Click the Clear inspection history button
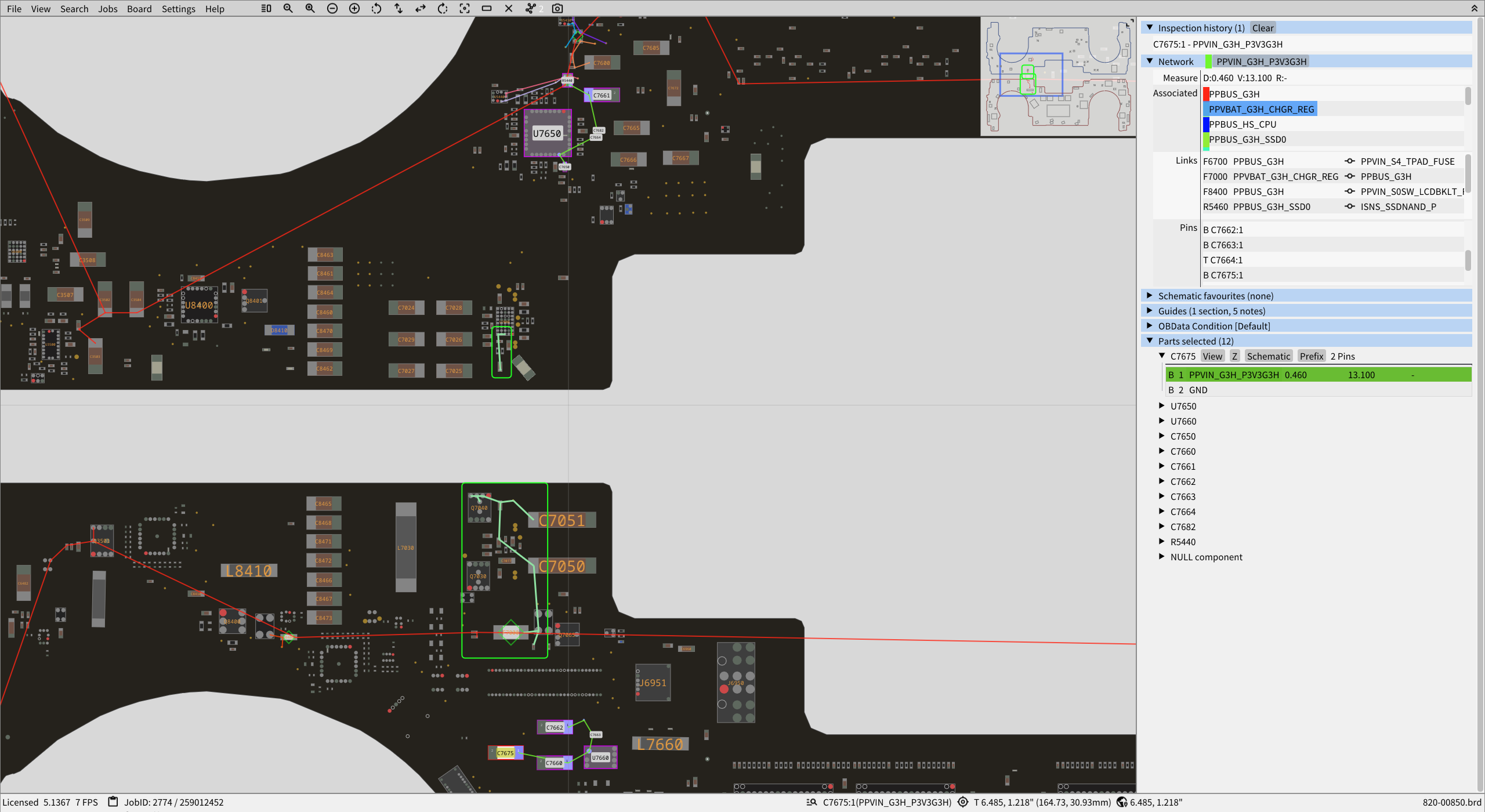The width and height of the screenshot is (1485, 812). pos(1262,28)
